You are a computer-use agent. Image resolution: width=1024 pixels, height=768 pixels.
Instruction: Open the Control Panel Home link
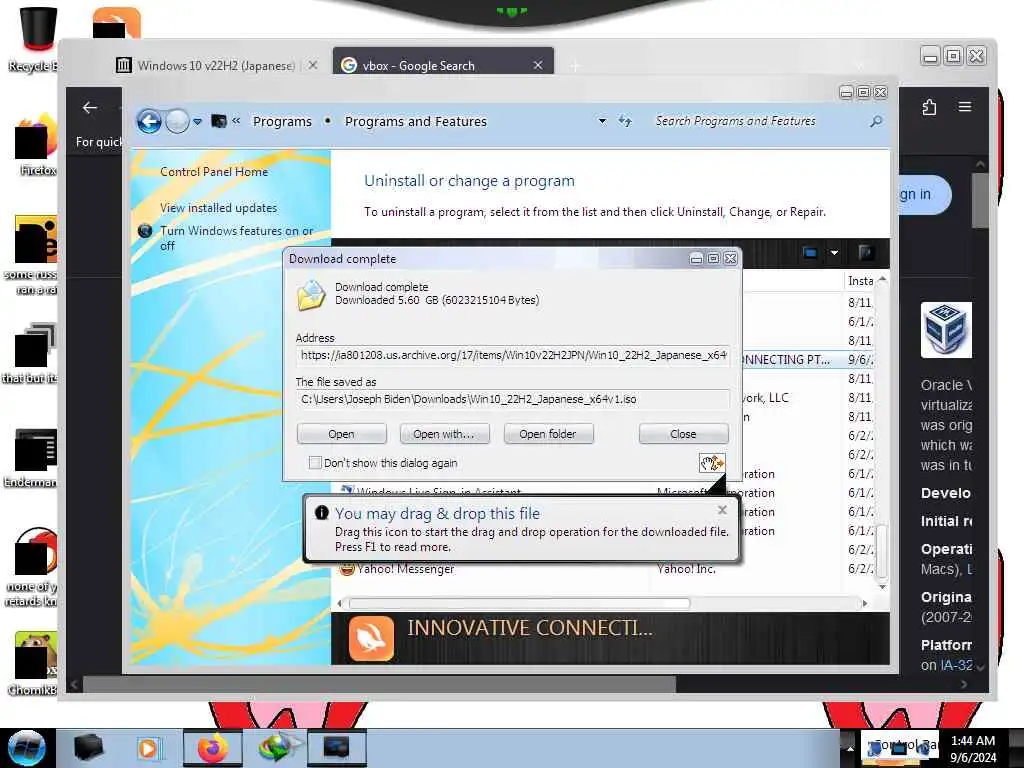coord(214,172)
